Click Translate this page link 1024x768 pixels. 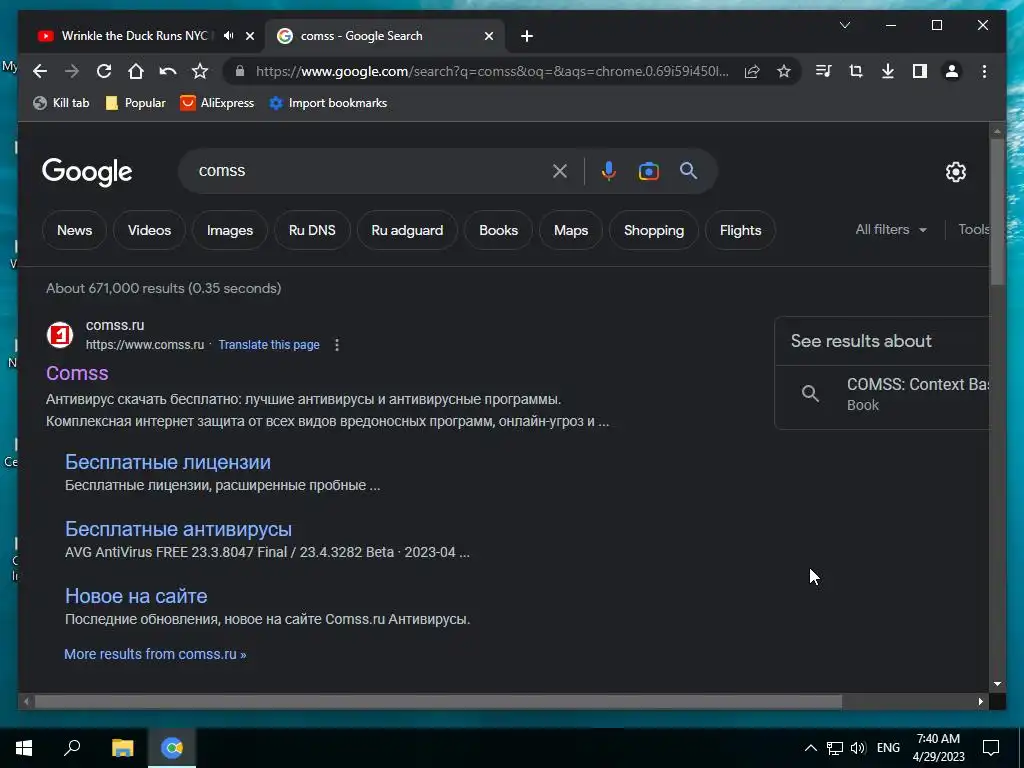click(269, 345)
